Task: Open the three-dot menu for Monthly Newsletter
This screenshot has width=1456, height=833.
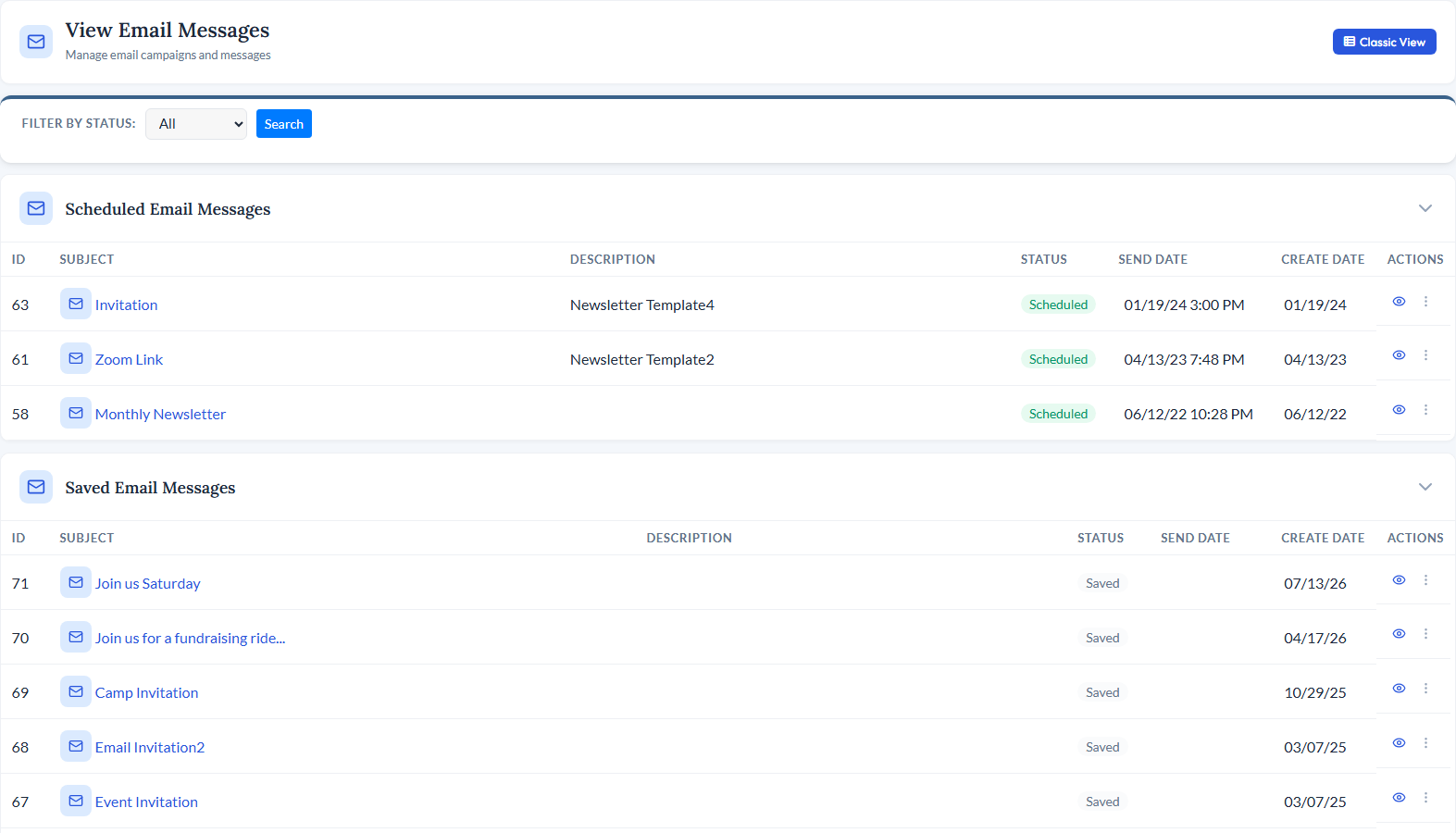Action: [x=1425, y=410]
